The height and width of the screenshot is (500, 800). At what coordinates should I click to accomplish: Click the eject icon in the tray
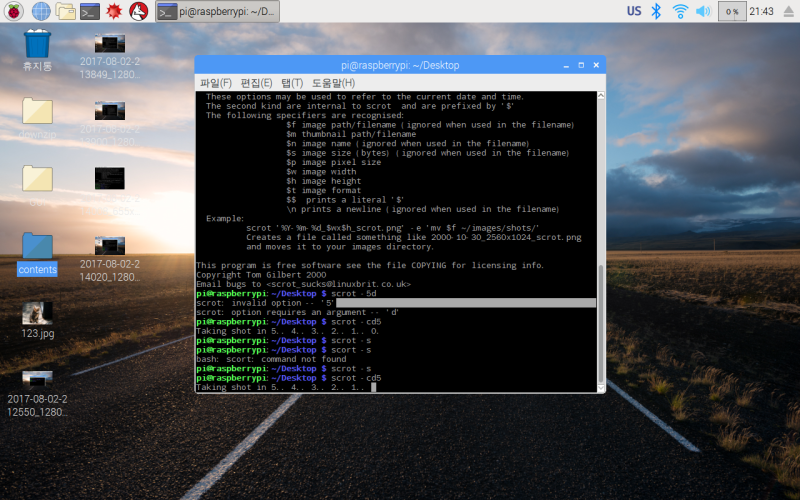tap(789, 11)
